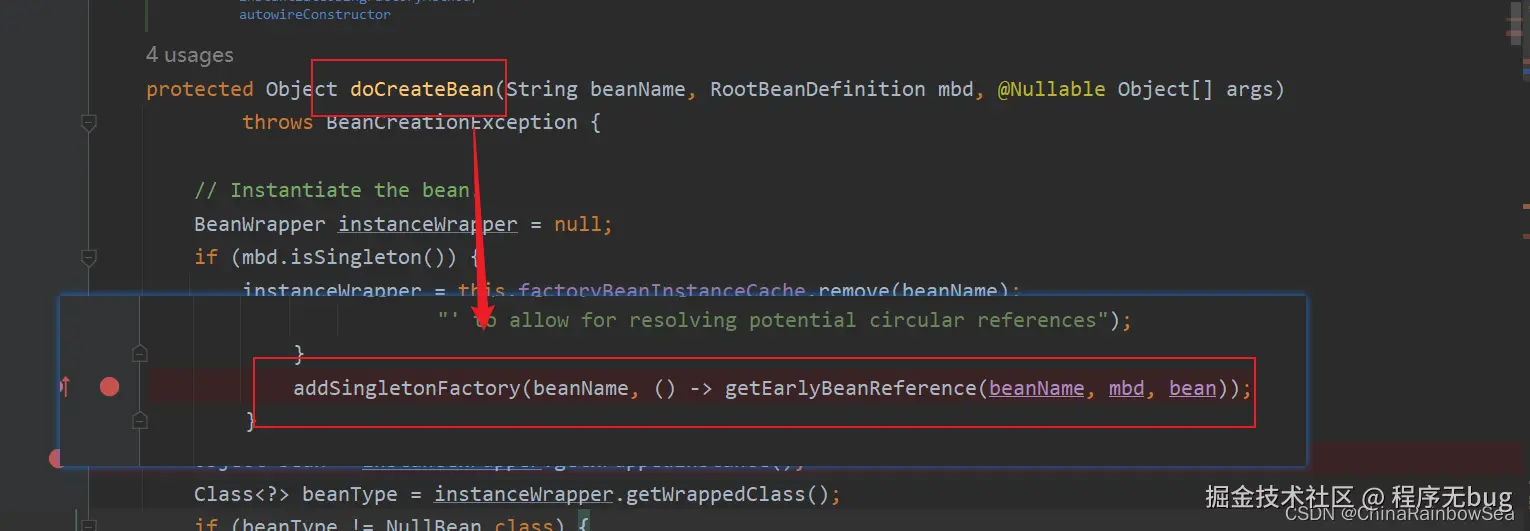Click getWrappedClass() method call

[x=726, y=494]
